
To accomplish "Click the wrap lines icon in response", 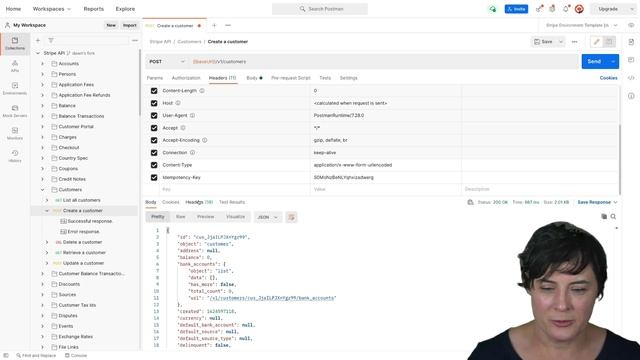I will coord(291,217).
